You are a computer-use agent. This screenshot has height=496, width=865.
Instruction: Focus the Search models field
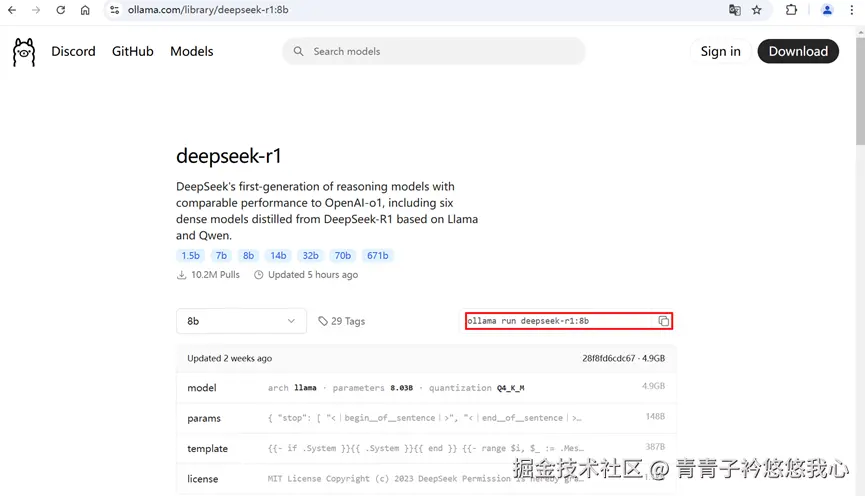coord(434,51)
